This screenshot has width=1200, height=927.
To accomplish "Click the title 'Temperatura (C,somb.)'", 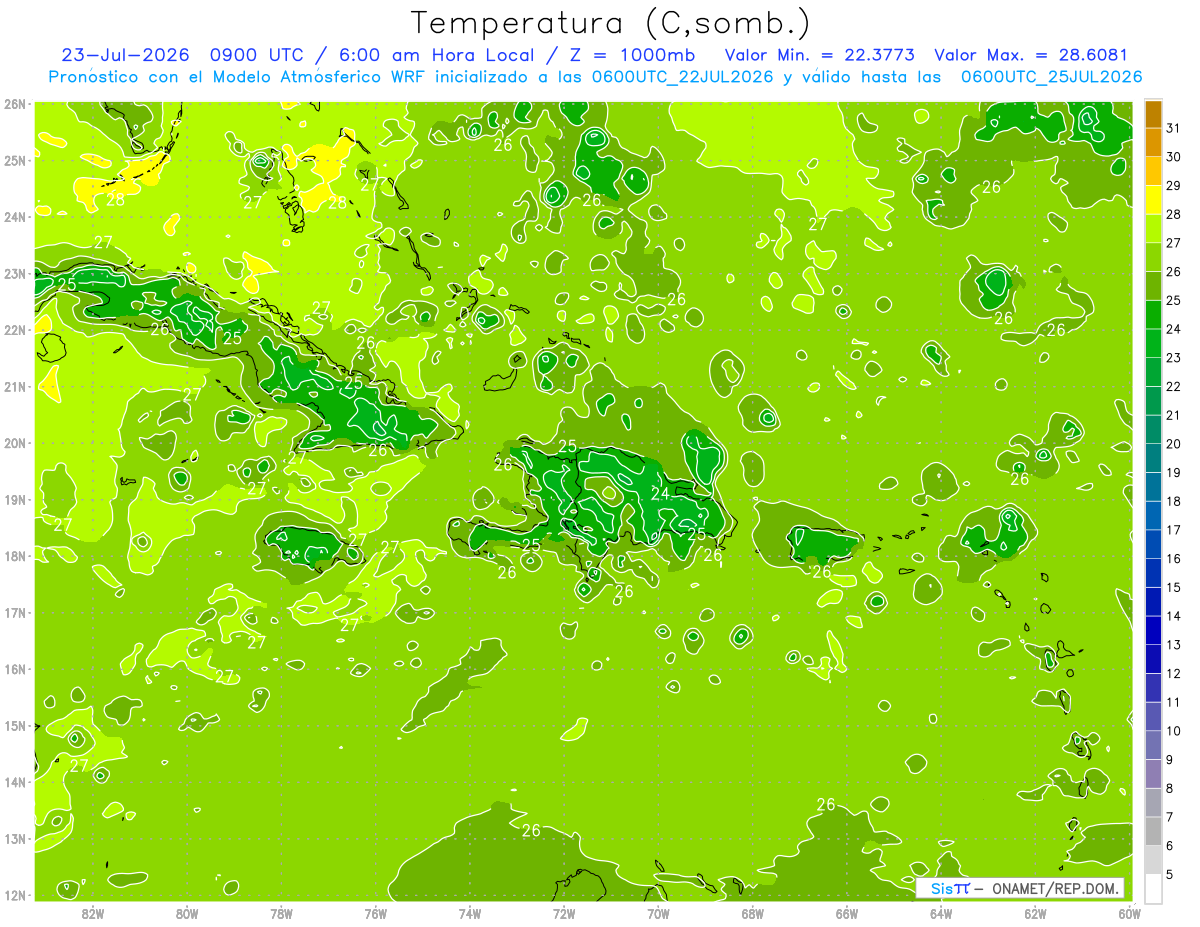I will click(x=611, y=23).
